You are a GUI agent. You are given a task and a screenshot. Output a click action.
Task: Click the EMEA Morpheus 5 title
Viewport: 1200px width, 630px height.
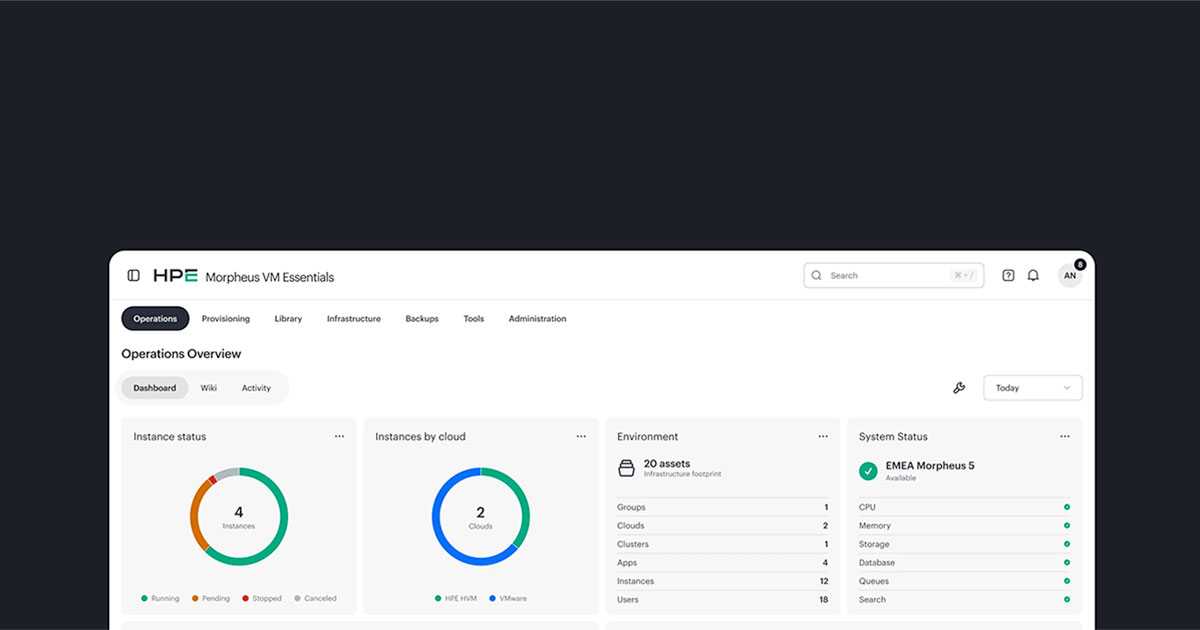click(930, 466)
